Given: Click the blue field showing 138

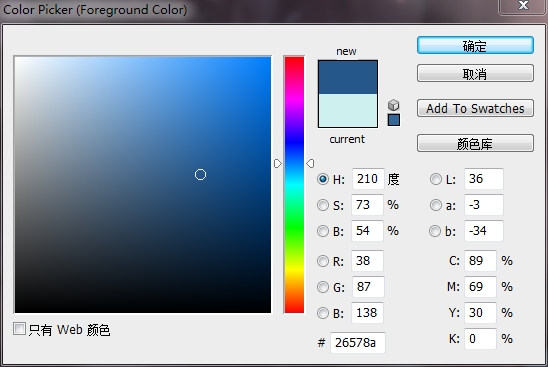Looking at the screenshot, I should (x=367, y=312).
